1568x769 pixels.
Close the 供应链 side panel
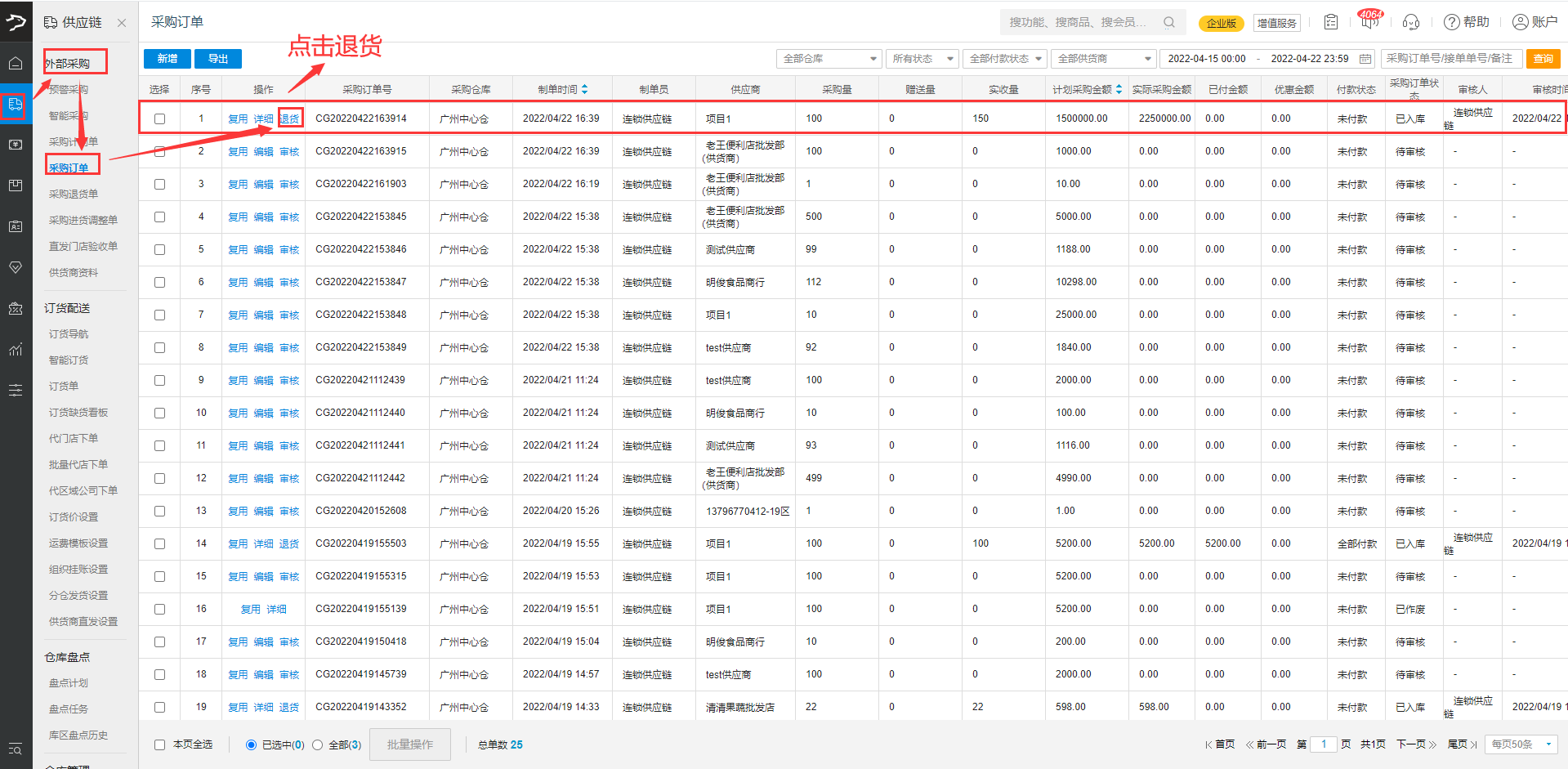(122, 23)
